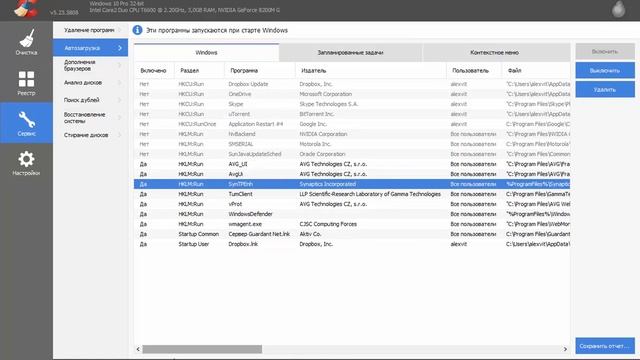Select the uTorrent row
Image resolution: width=640 pixels, height=360 pixels.
(x=352, y=114)
